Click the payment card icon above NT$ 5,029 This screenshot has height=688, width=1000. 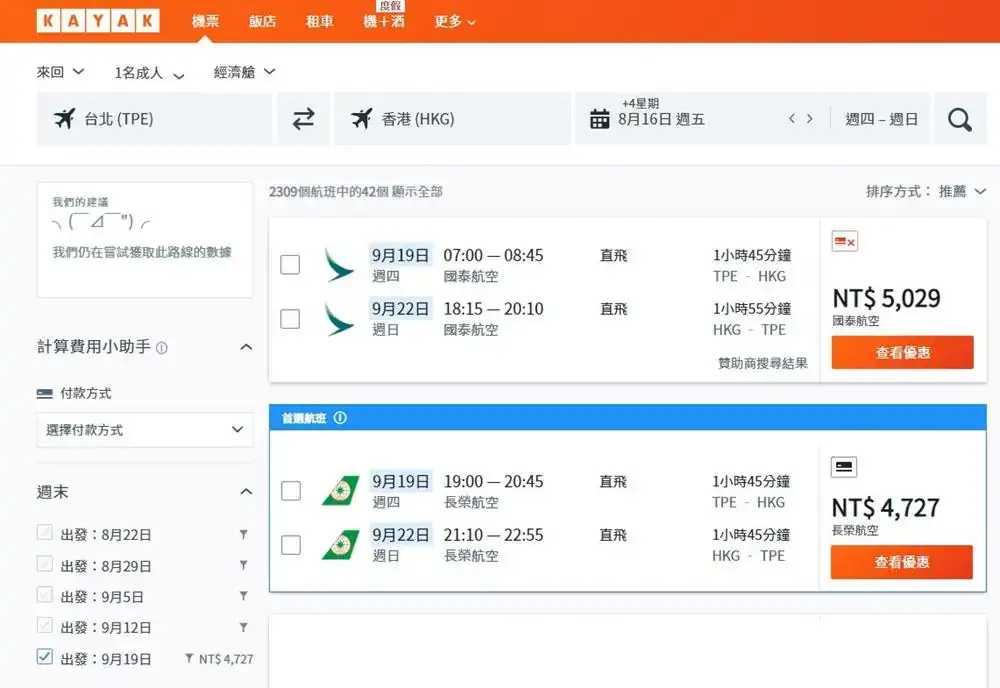(844, 242)
